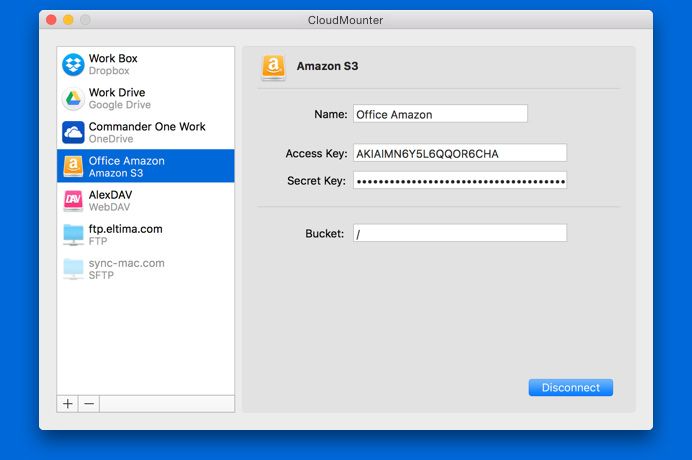The width and height of the screenshot is (692, 460).
Task: Click the SFTP icon for sync-mac.com
Action: pos(73,268)
